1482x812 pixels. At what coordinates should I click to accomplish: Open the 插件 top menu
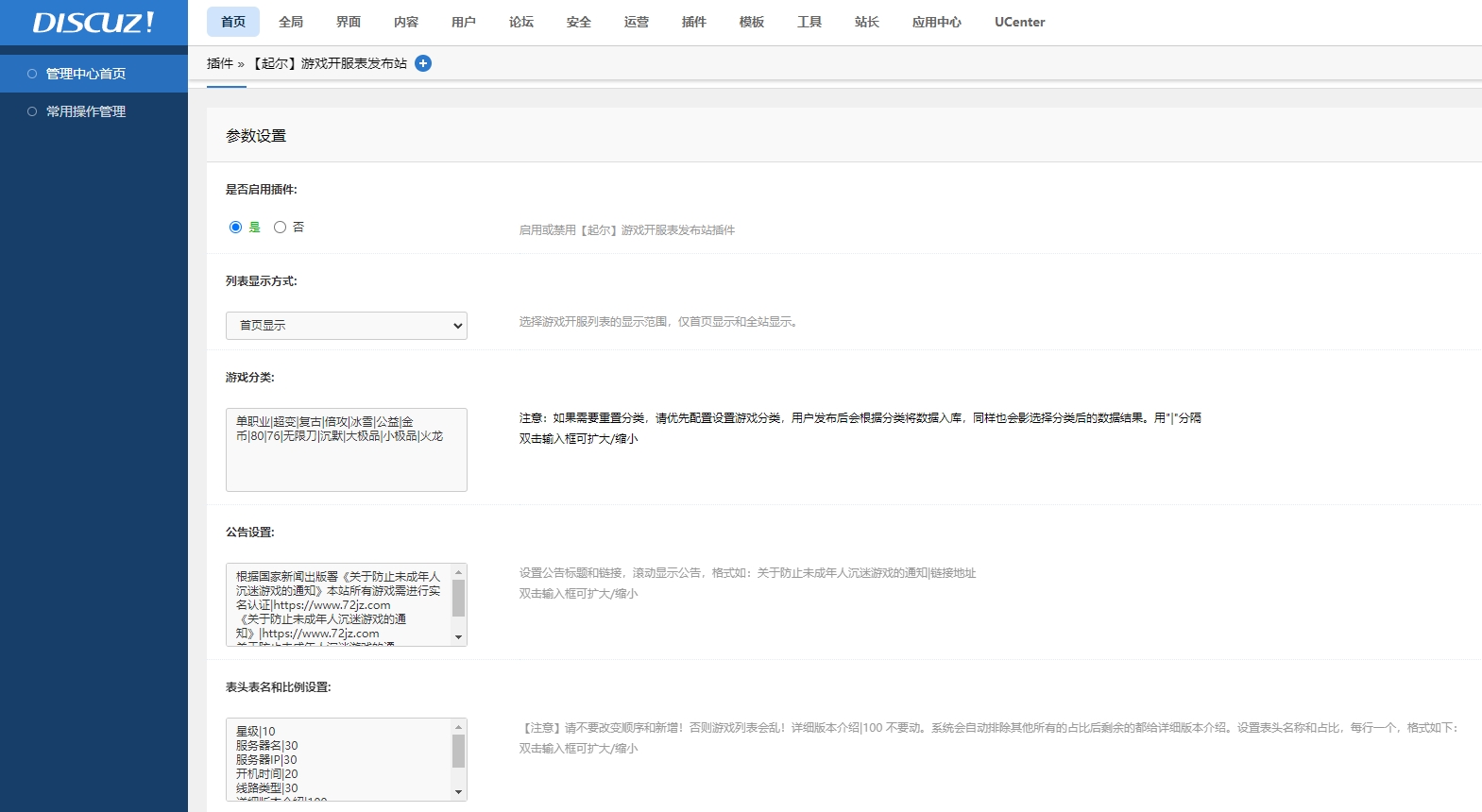point(694,22)
